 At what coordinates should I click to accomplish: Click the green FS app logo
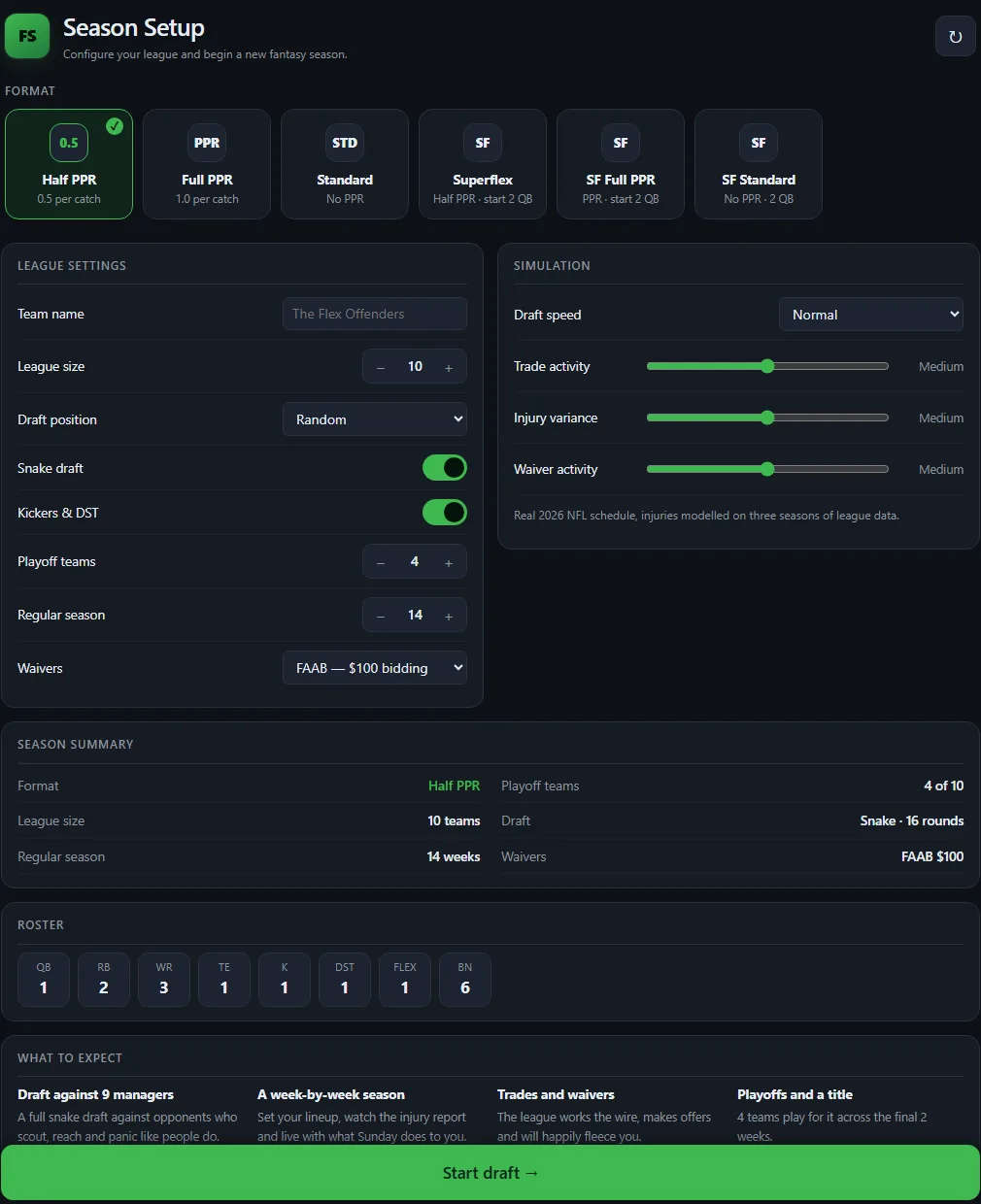click(27, 36)
